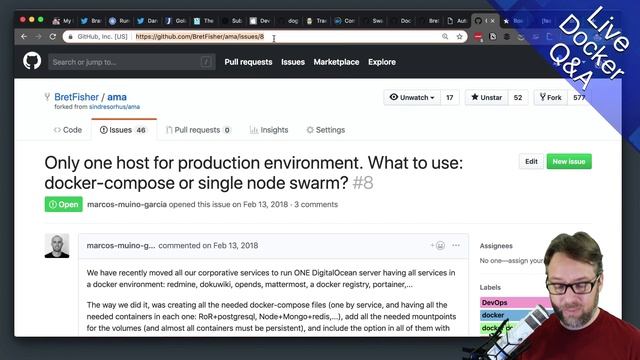Viewport: 640px width, 360px height.
Task: Open the sindresorhus/ama fork source link
Action: (114, 107)
